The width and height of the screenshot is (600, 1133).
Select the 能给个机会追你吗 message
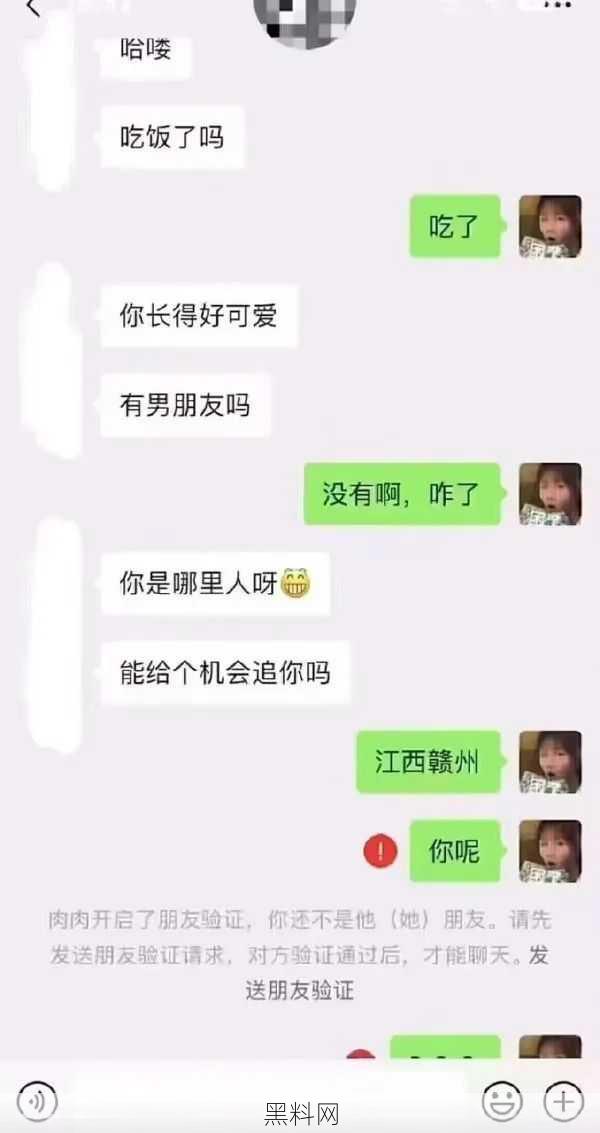click(x=226, y=673)
